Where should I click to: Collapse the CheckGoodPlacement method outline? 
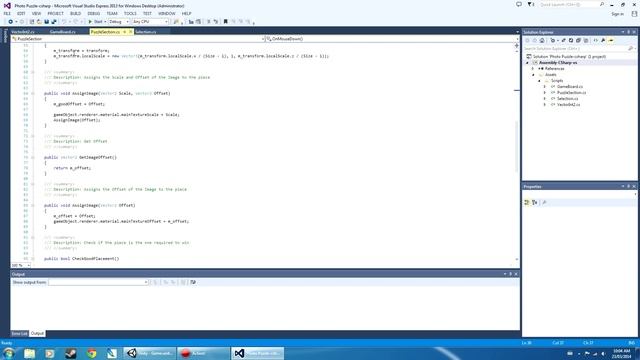(33, 259)
